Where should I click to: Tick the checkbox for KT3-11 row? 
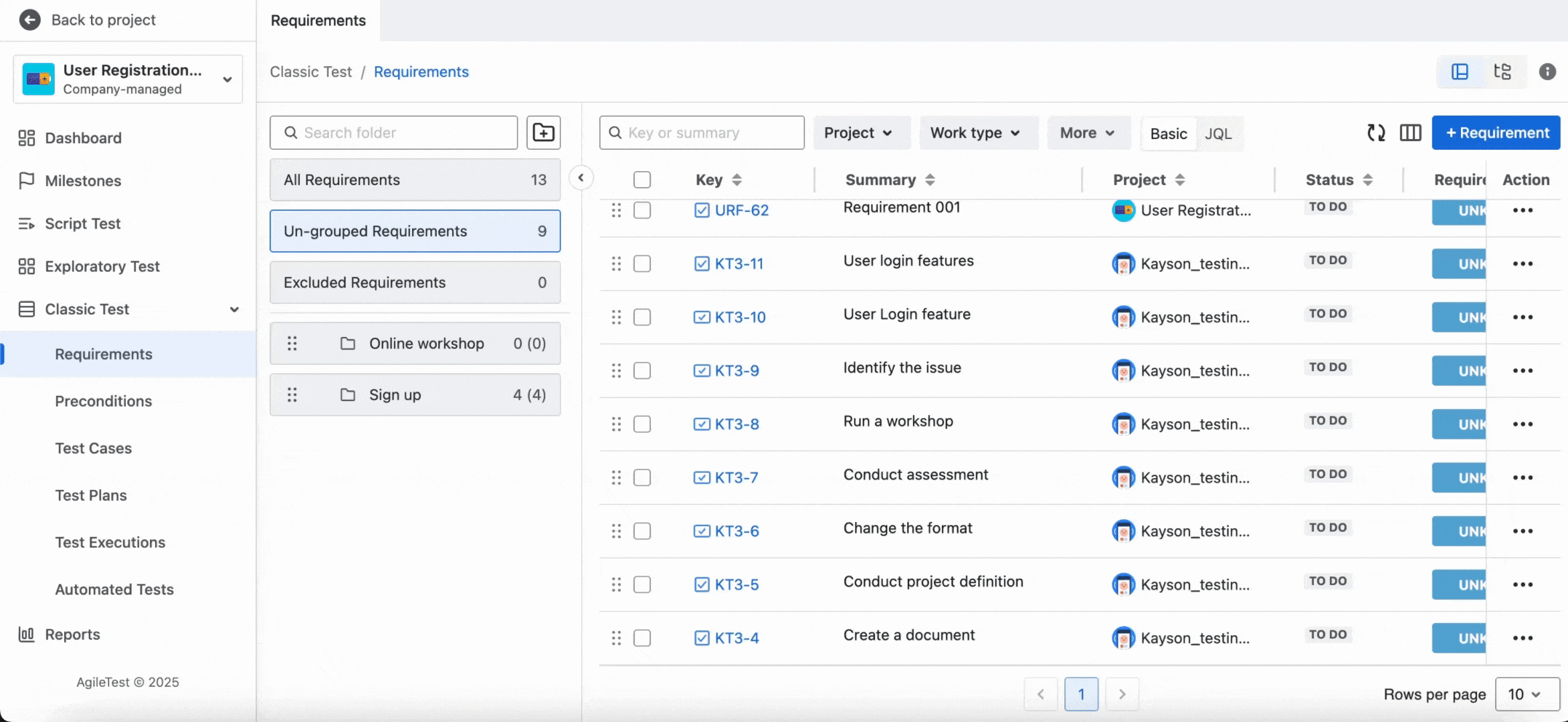(642, 263)
